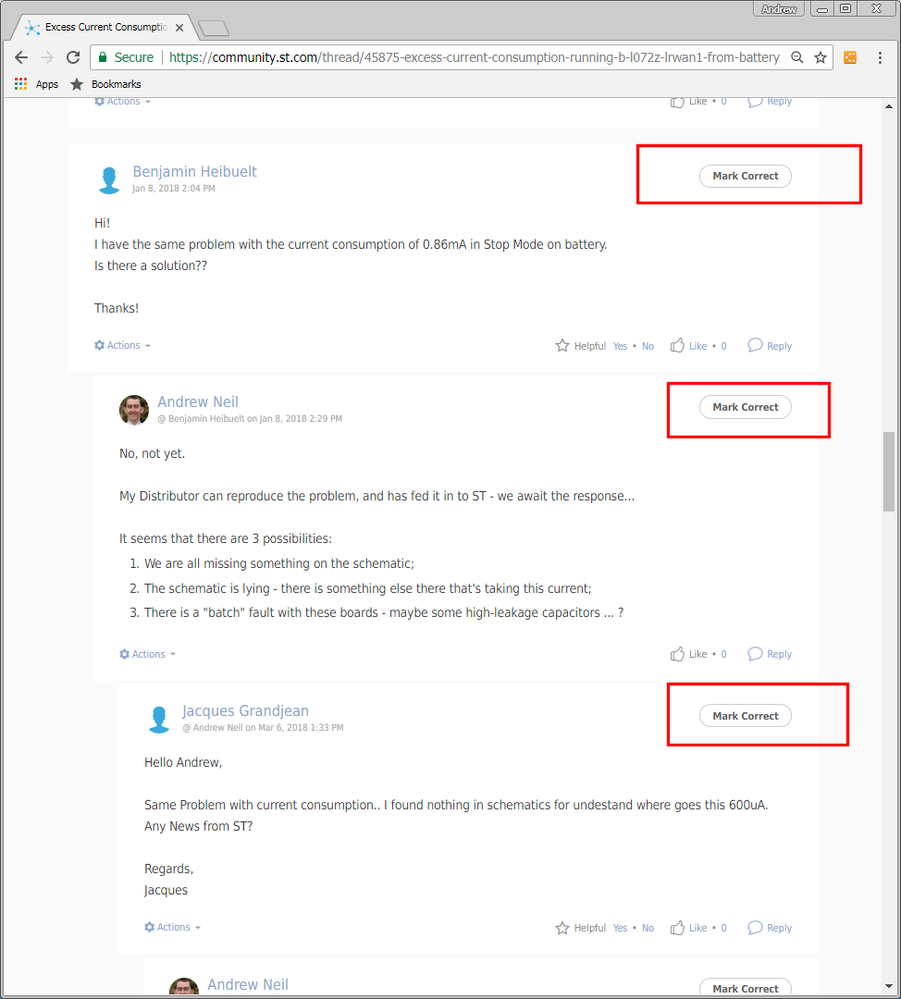Open the Chrome three-dot menu

click(880, 57)
